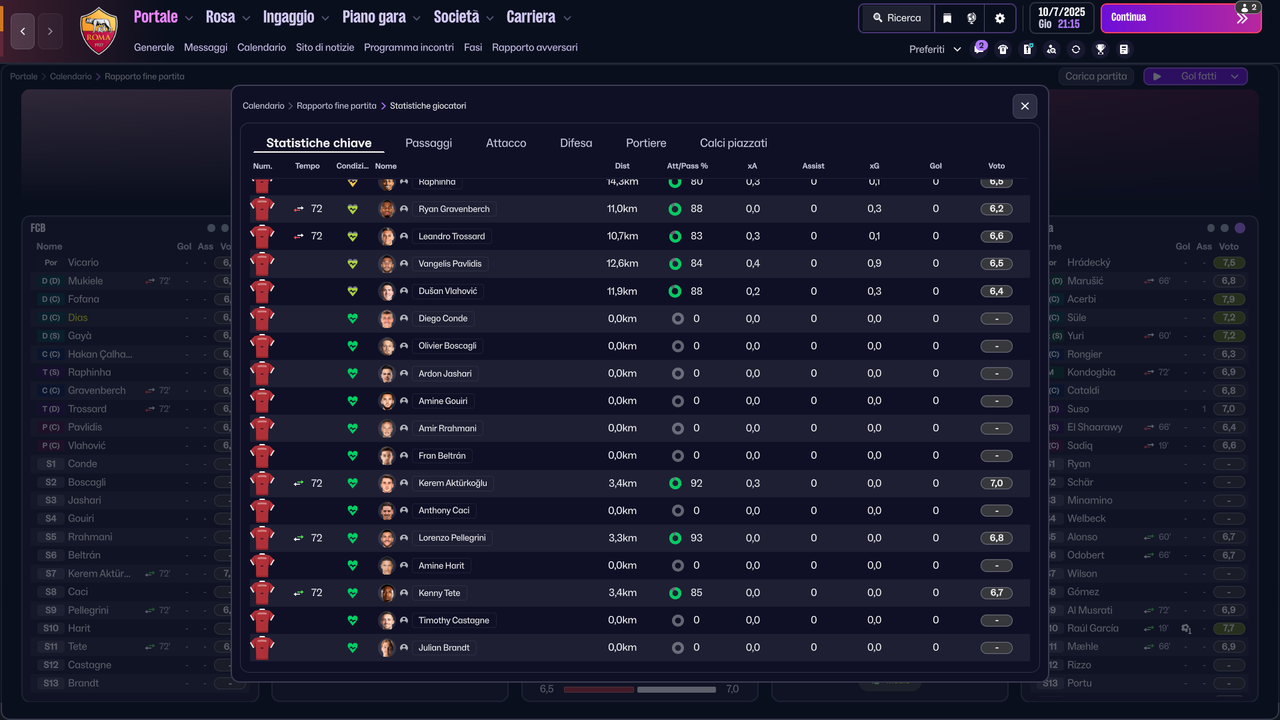Click the transfers refresh icon in the toolbar
Screen dimensions: 1280x720
click(1075, 48)
